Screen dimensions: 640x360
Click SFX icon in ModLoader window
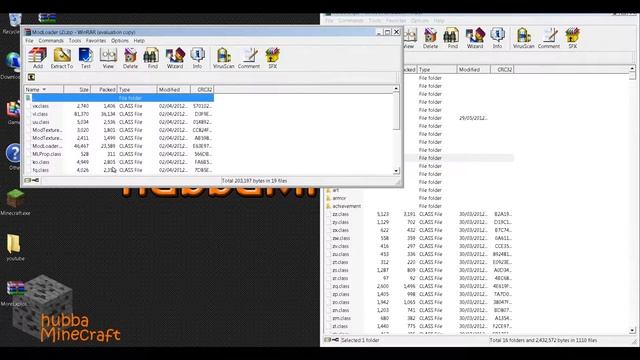[x=272, y=58]
